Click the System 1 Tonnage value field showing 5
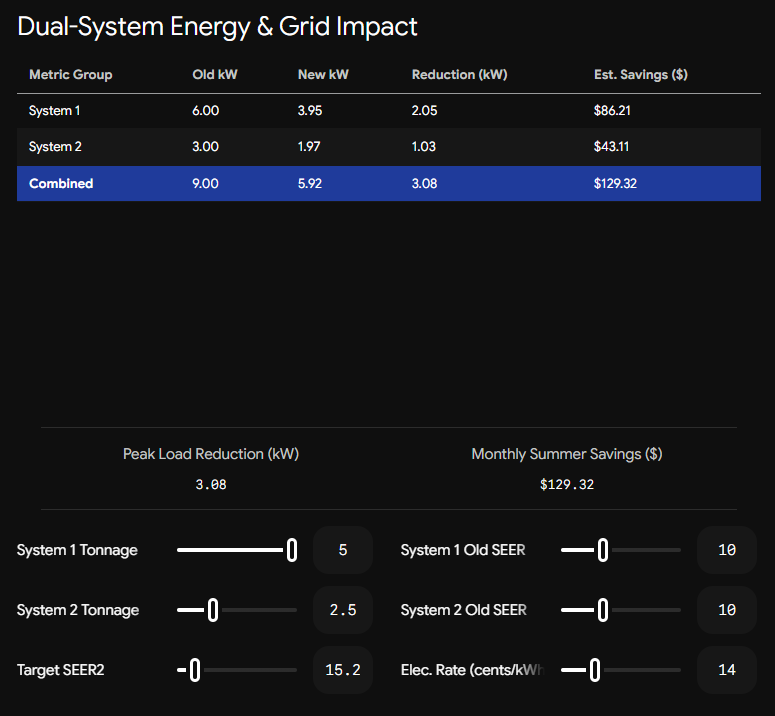 tap(343, 550)
